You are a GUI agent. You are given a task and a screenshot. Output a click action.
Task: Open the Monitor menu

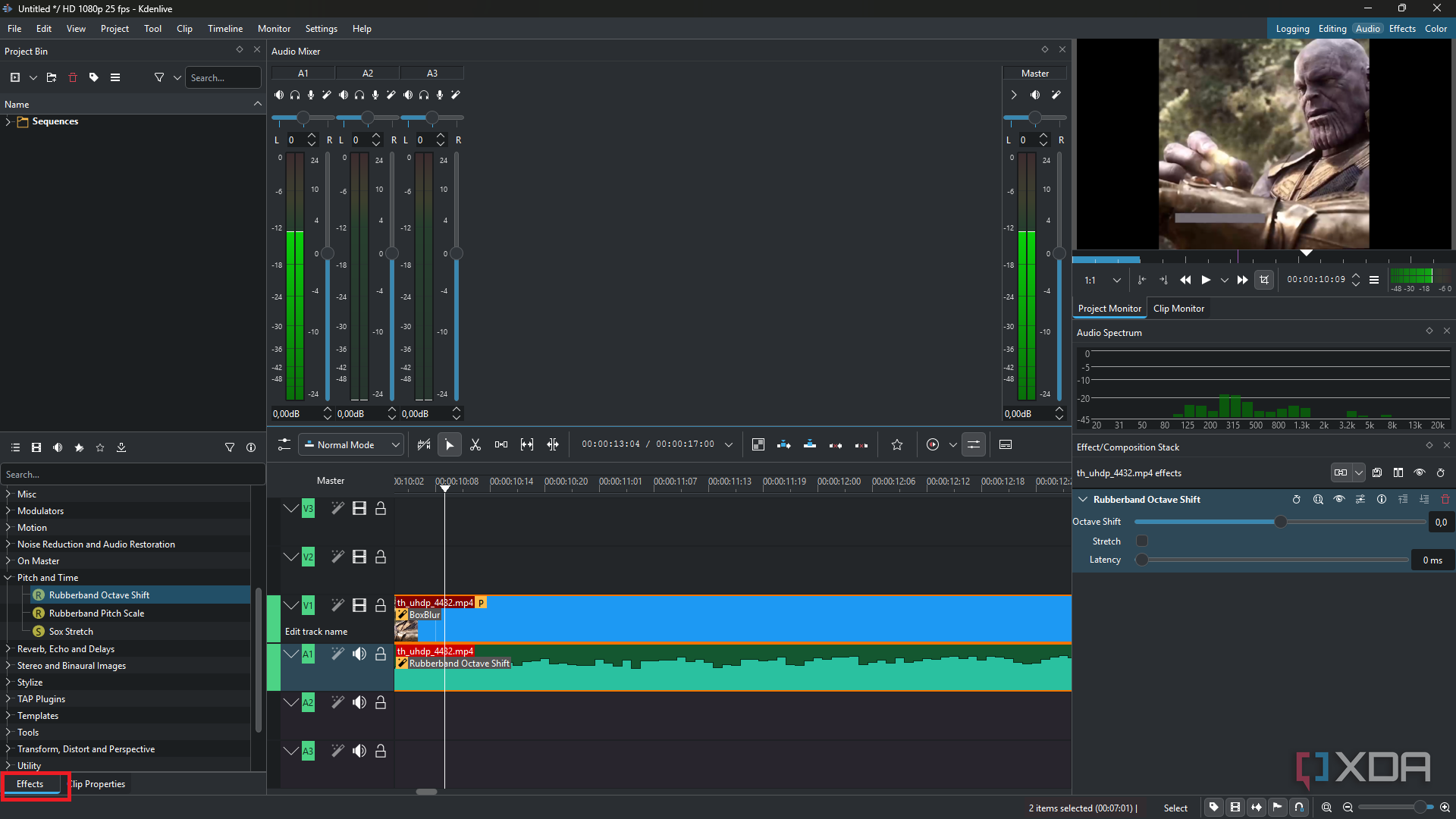pos(274,29)
